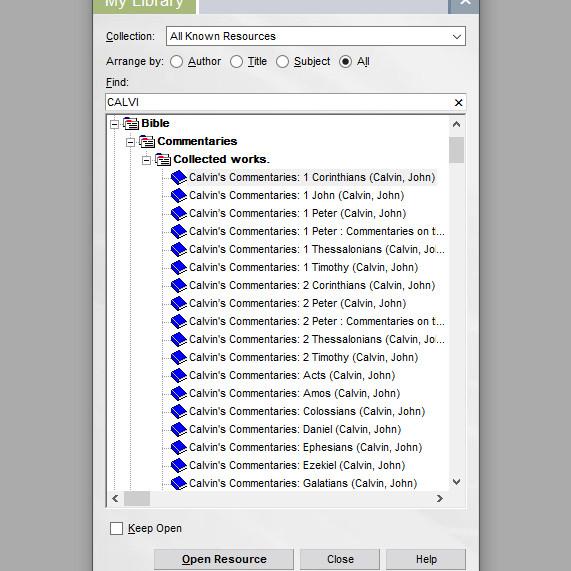Select Calvin's Commentaries: Ephesians row
This screenshot has height=571, width=571.
306,447
